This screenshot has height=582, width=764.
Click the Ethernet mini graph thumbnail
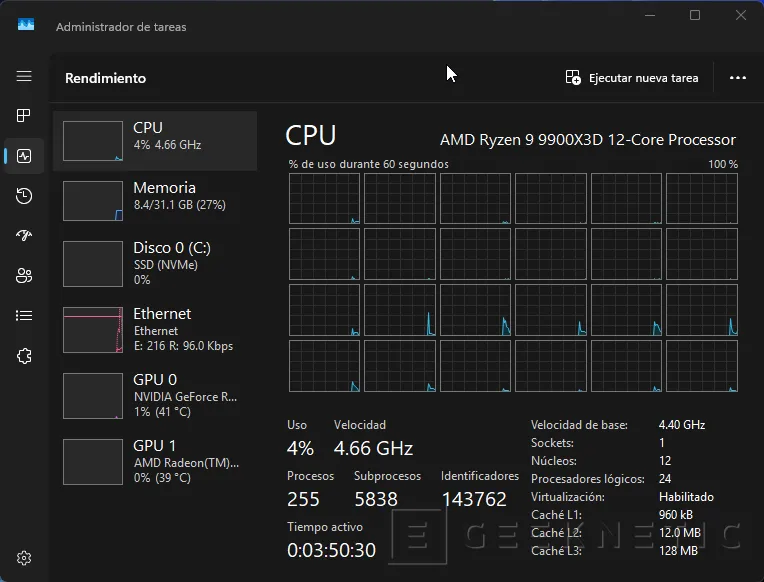[93, 330]
